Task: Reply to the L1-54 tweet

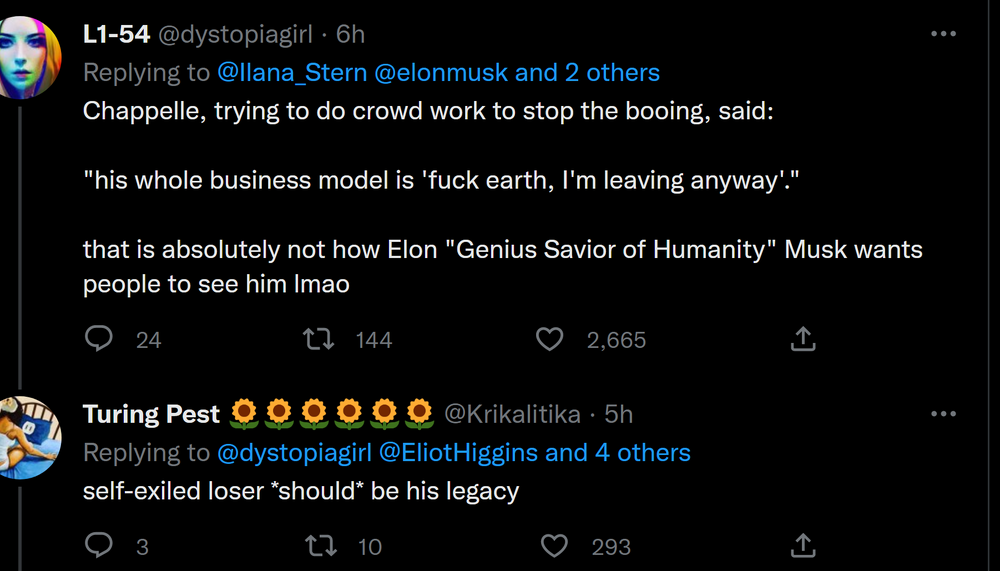Action: (x=99, y=340)
